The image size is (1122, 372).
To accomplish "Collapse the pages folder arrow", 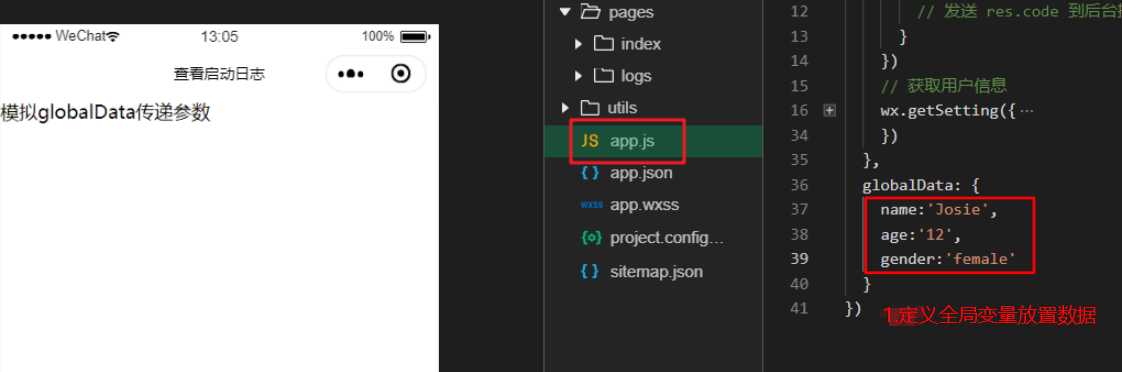I will pos(565,11).
